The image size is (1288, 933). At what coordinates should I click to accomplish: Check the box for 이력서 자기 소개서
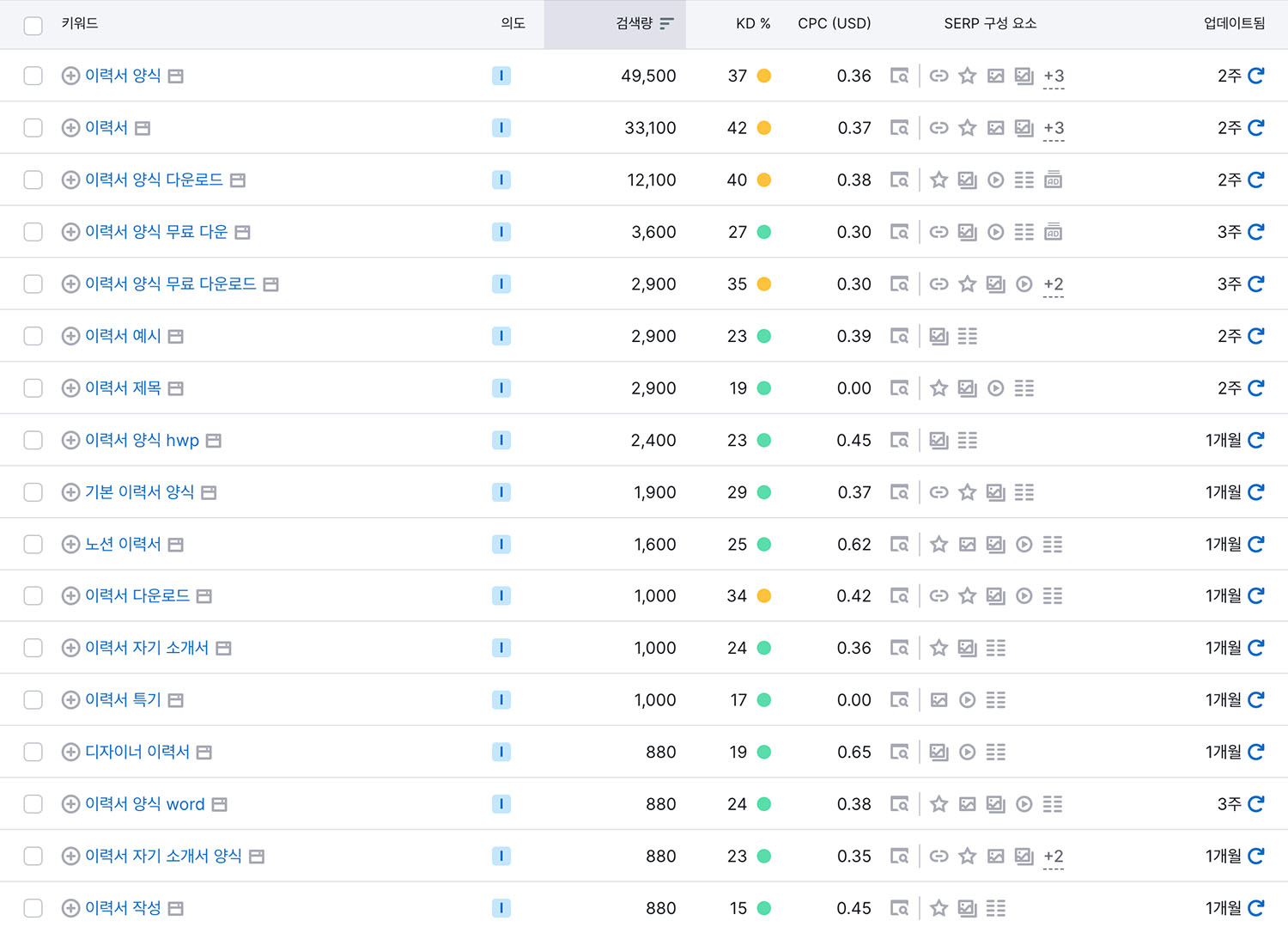[x=33, y=648]
